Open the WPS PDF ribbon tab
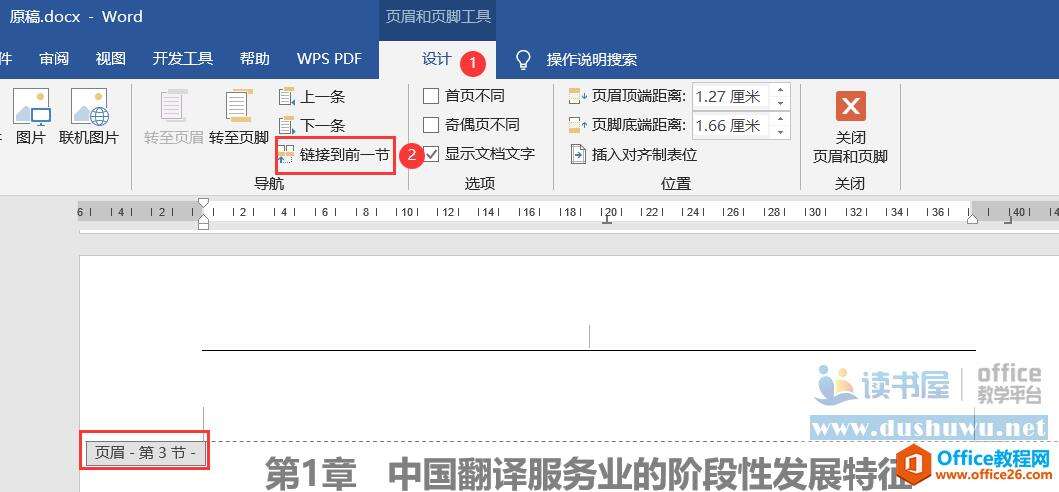 (329, 59)
